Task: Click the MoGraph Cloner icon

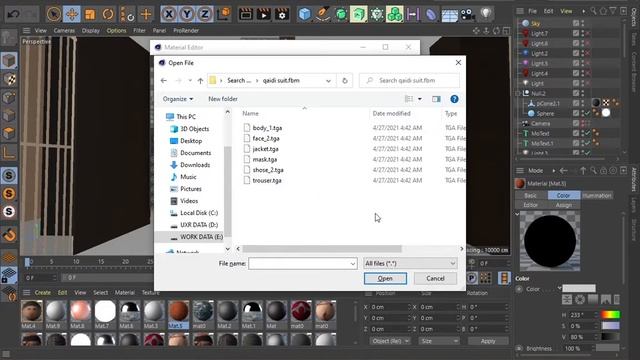Action: (395, 14)
